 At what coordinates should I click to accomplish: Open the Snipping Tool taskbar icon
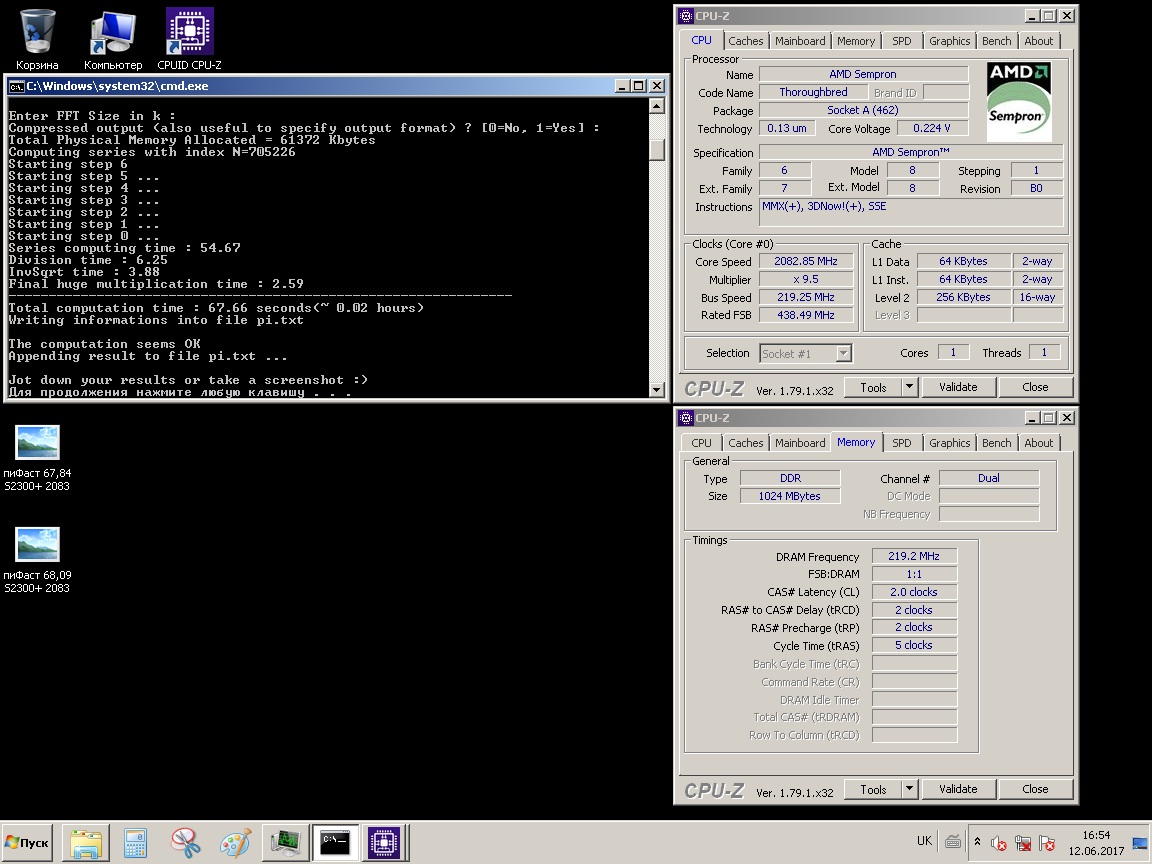185,843
